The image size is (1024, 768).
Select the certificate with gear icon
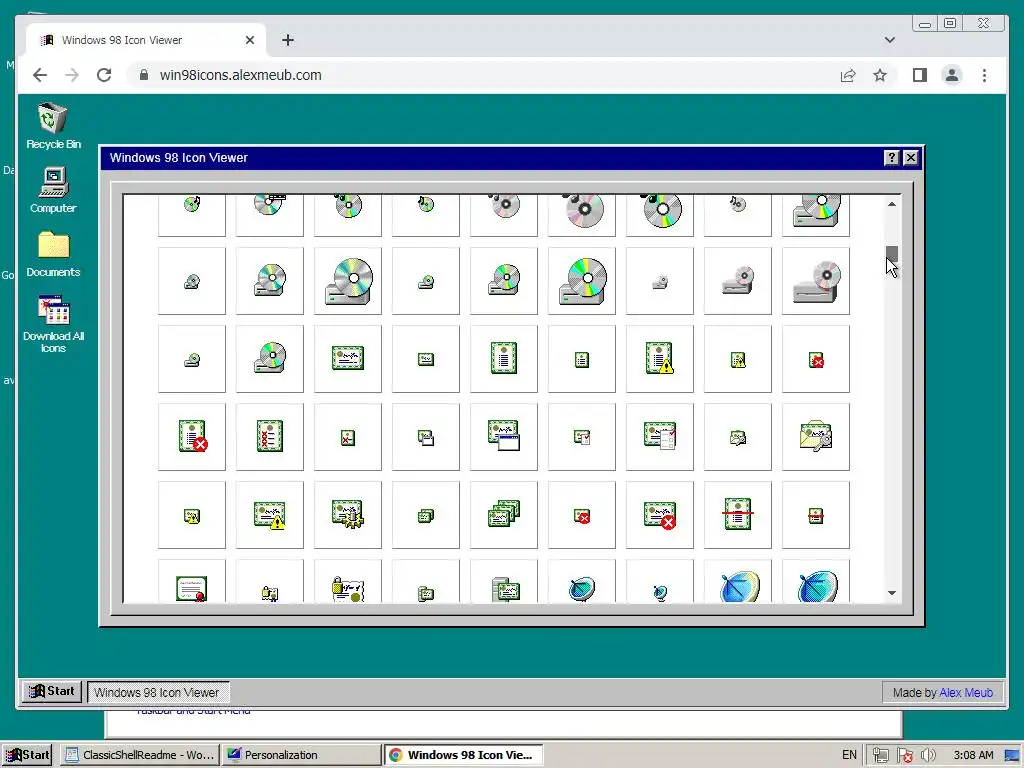(x=348, y=515)
